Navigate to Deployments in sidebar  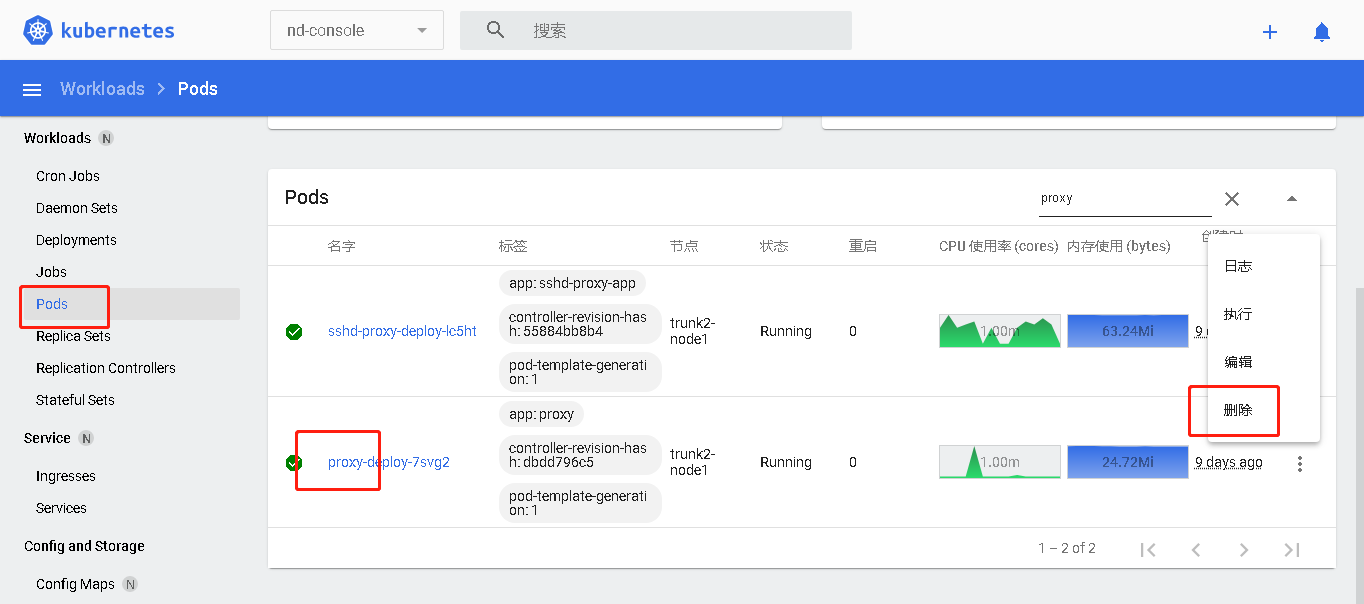[76, 240]
